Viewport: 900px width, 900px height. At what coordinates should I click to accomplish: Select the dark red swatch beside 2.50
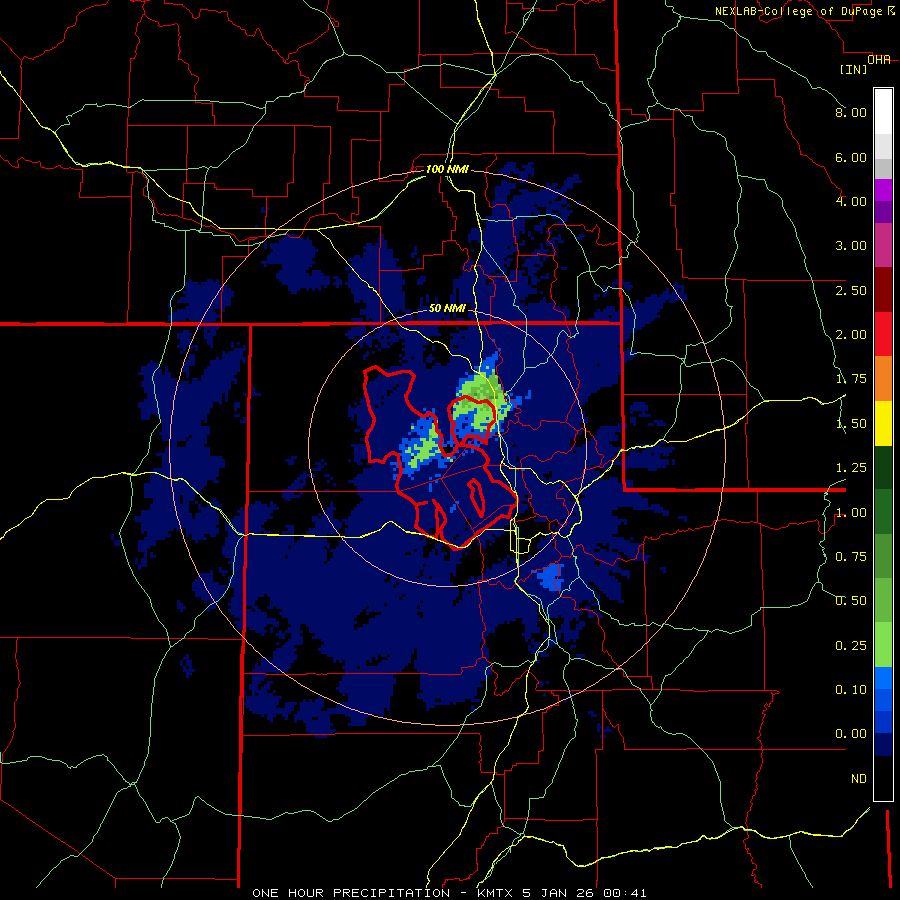point(883,290)
